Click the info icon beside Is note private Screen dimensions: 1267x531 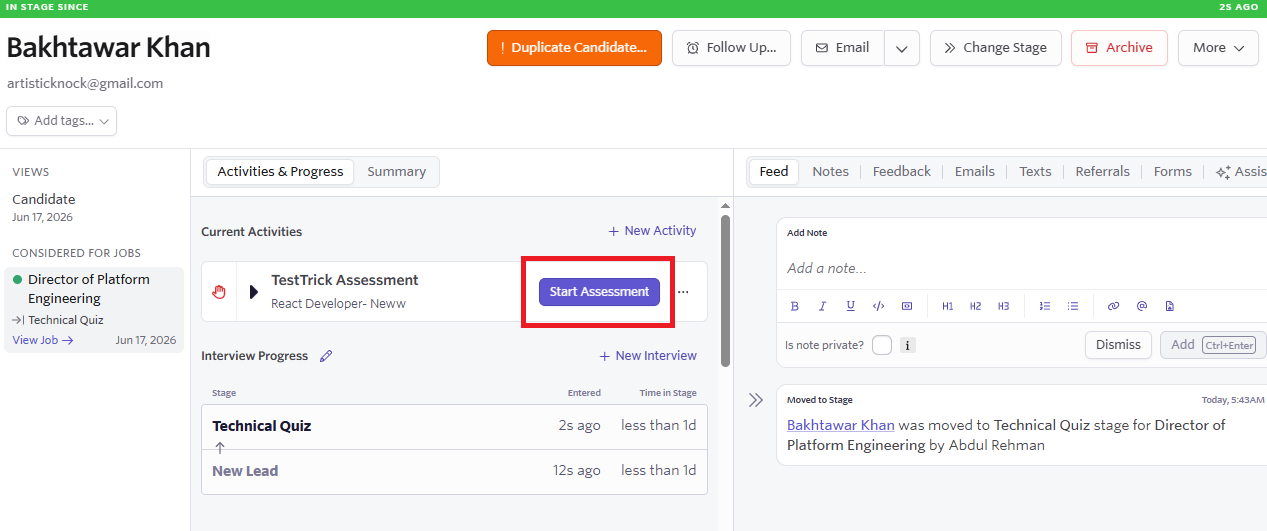(x=908, y=345)
